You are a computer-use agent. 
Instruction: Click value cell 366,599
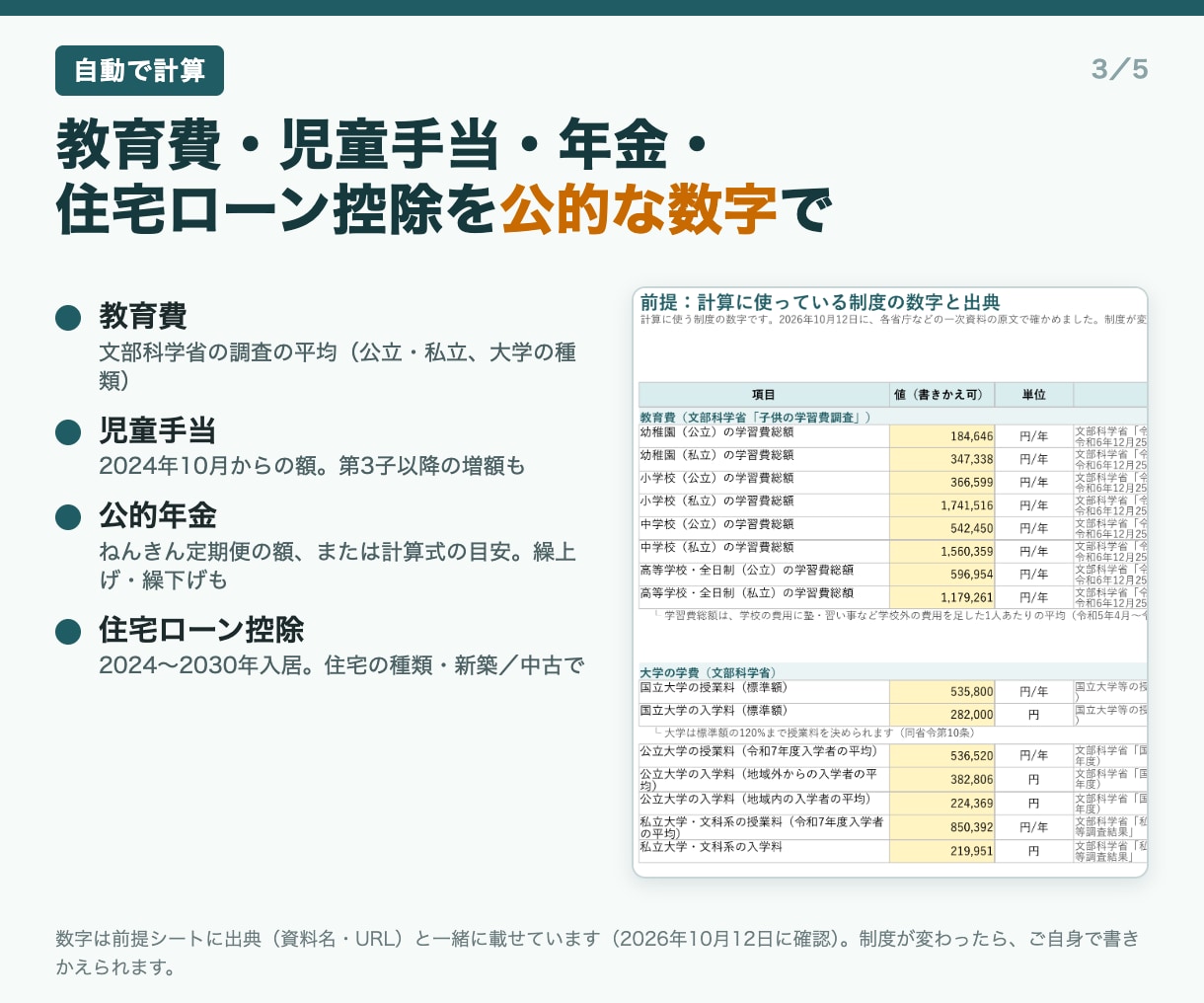tap(941, 483)
